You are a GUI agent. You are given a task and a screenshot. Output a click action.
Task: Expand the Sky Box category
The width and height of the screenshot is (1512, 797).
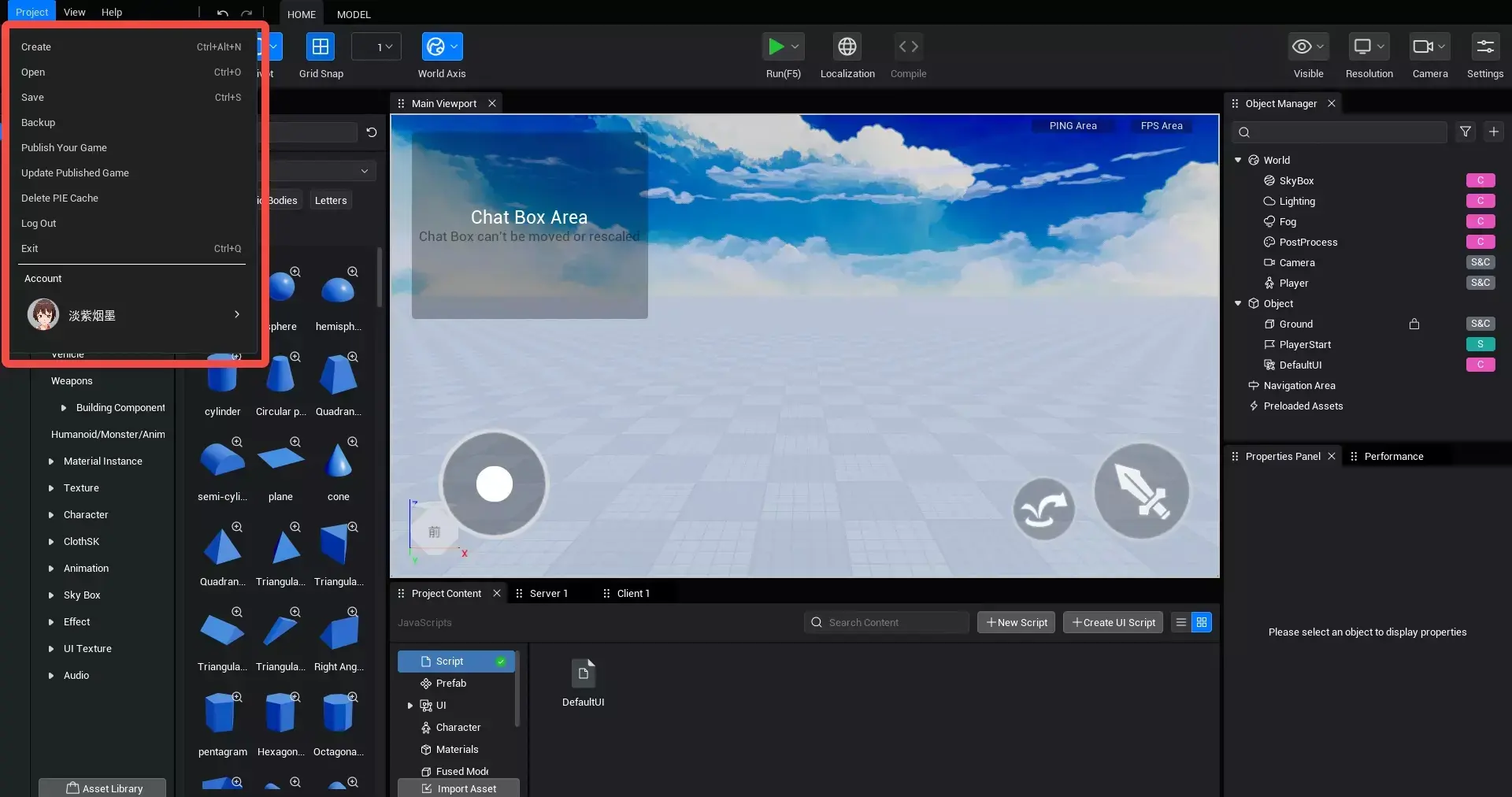pos(51,595)
